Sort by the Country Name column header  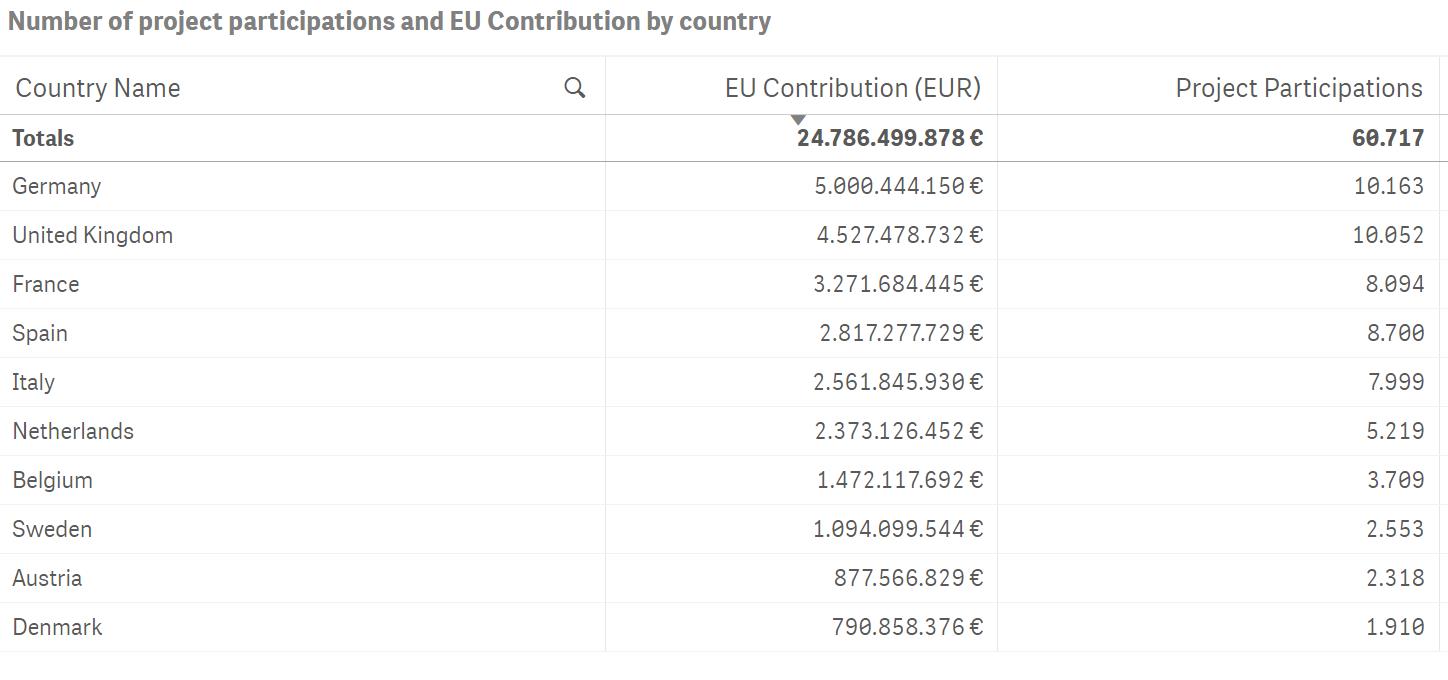point(98,88)
